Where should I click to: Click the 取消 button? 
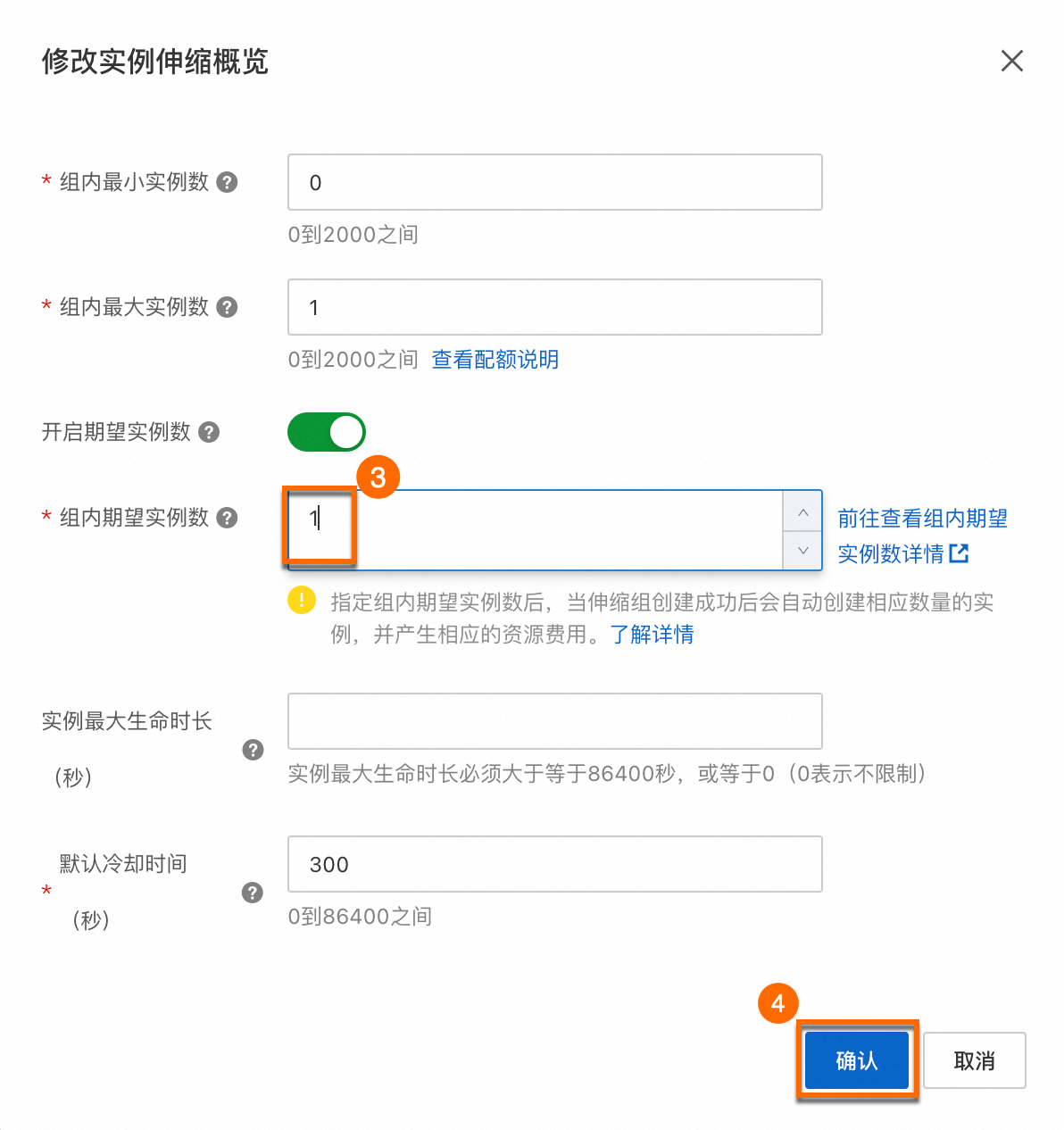974,1060
